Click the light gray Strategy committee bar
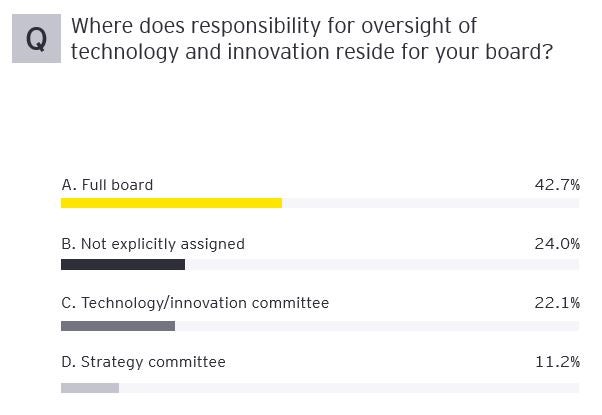 pyautogui.click(x=90, y=387)
